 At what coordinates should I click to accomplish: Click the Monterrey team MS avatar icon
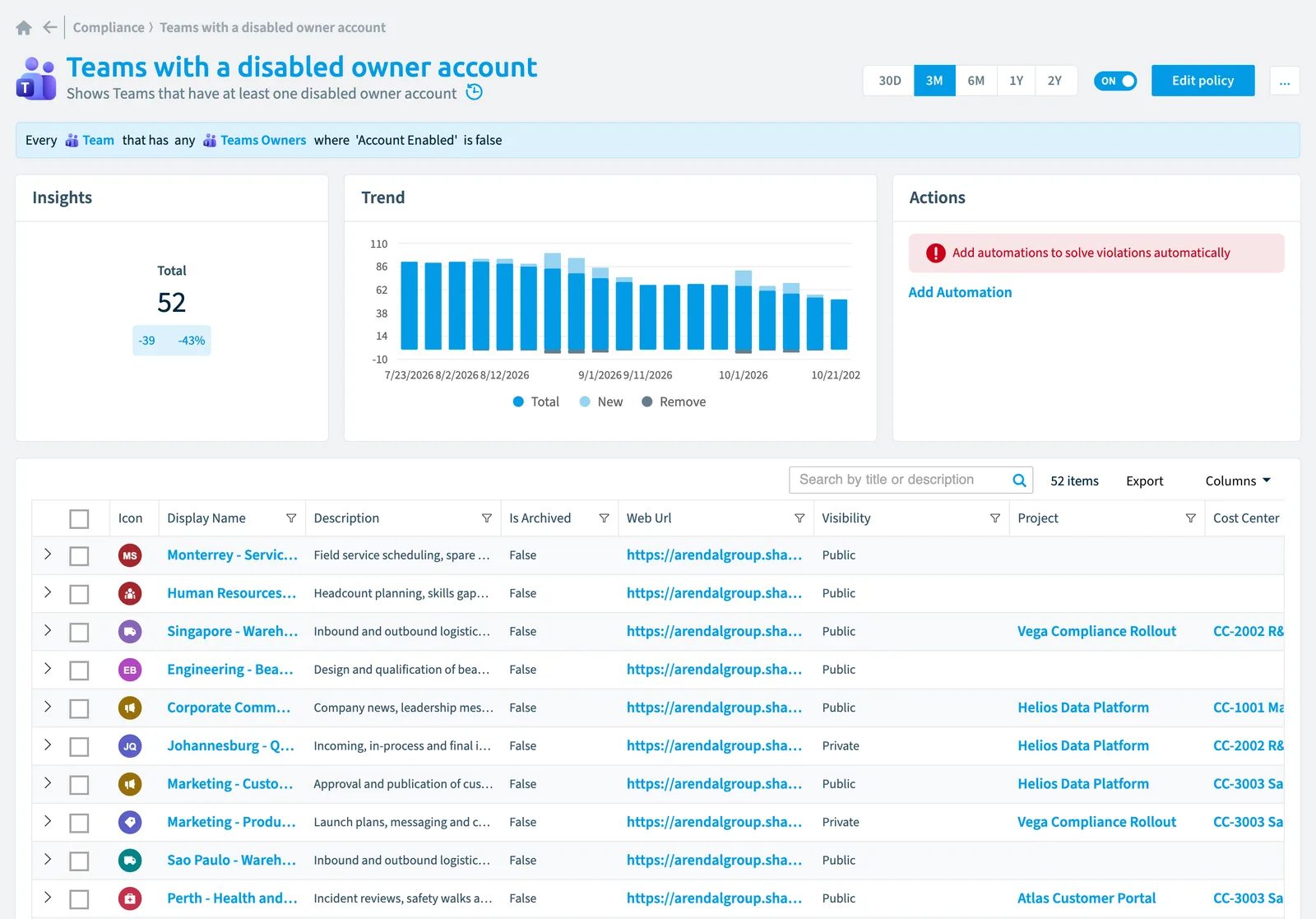tap(130, 555)
